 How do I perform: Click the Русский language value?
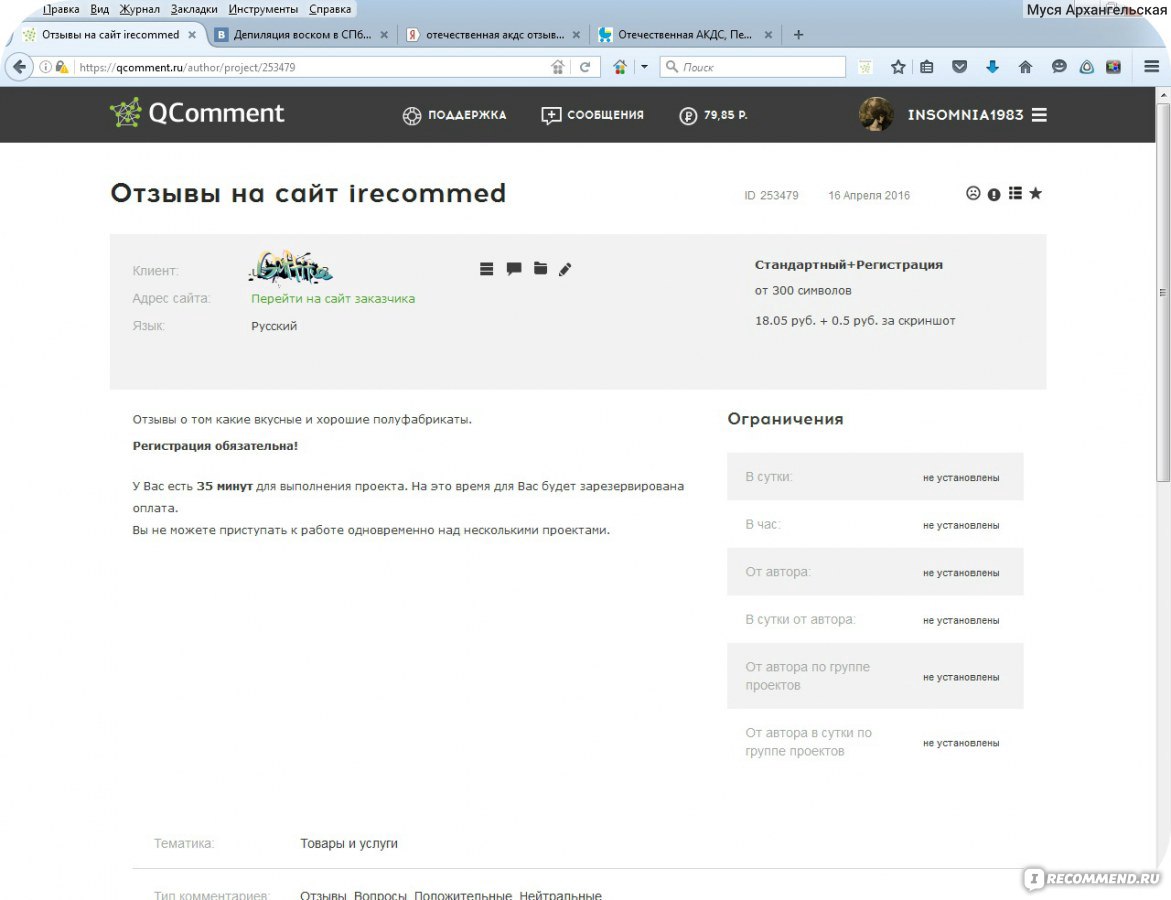pos(274,326)
